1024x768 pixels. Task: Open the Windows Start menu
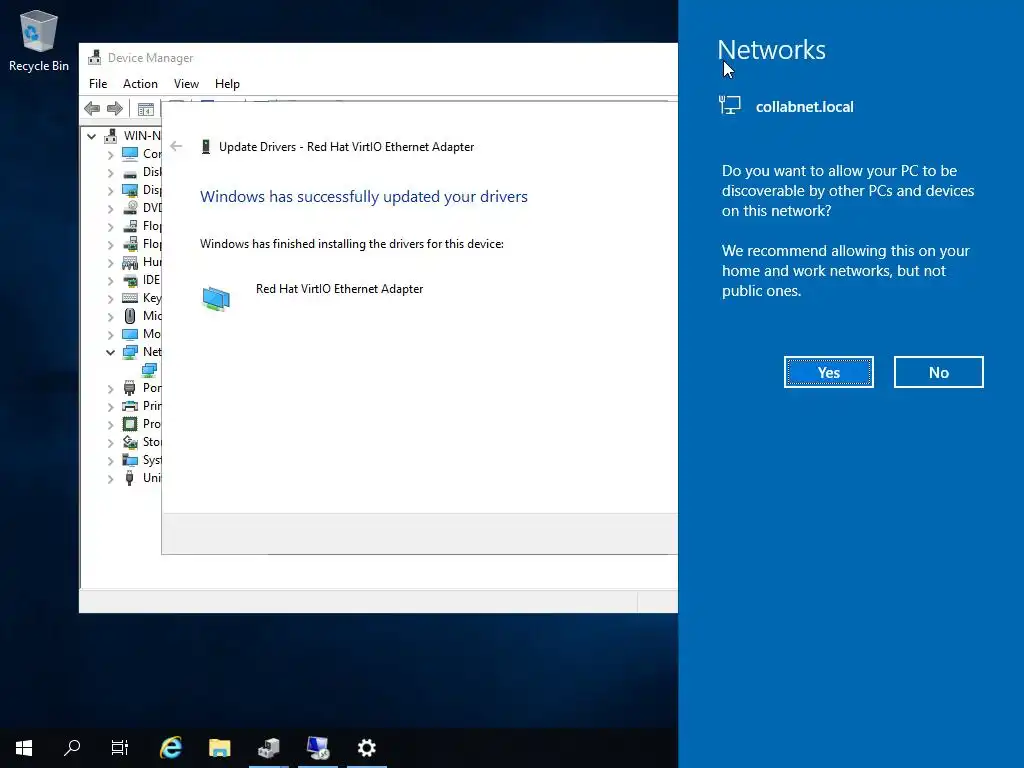click(x=24, y=747)
